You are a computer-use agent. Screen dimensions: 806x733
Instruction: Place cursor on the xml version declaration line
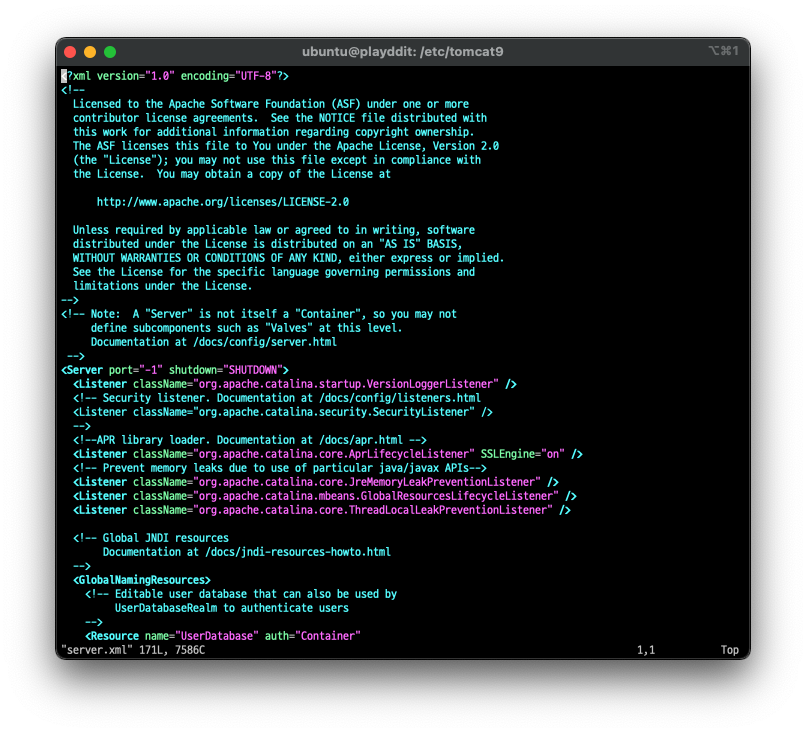click(x=175, y=76)
